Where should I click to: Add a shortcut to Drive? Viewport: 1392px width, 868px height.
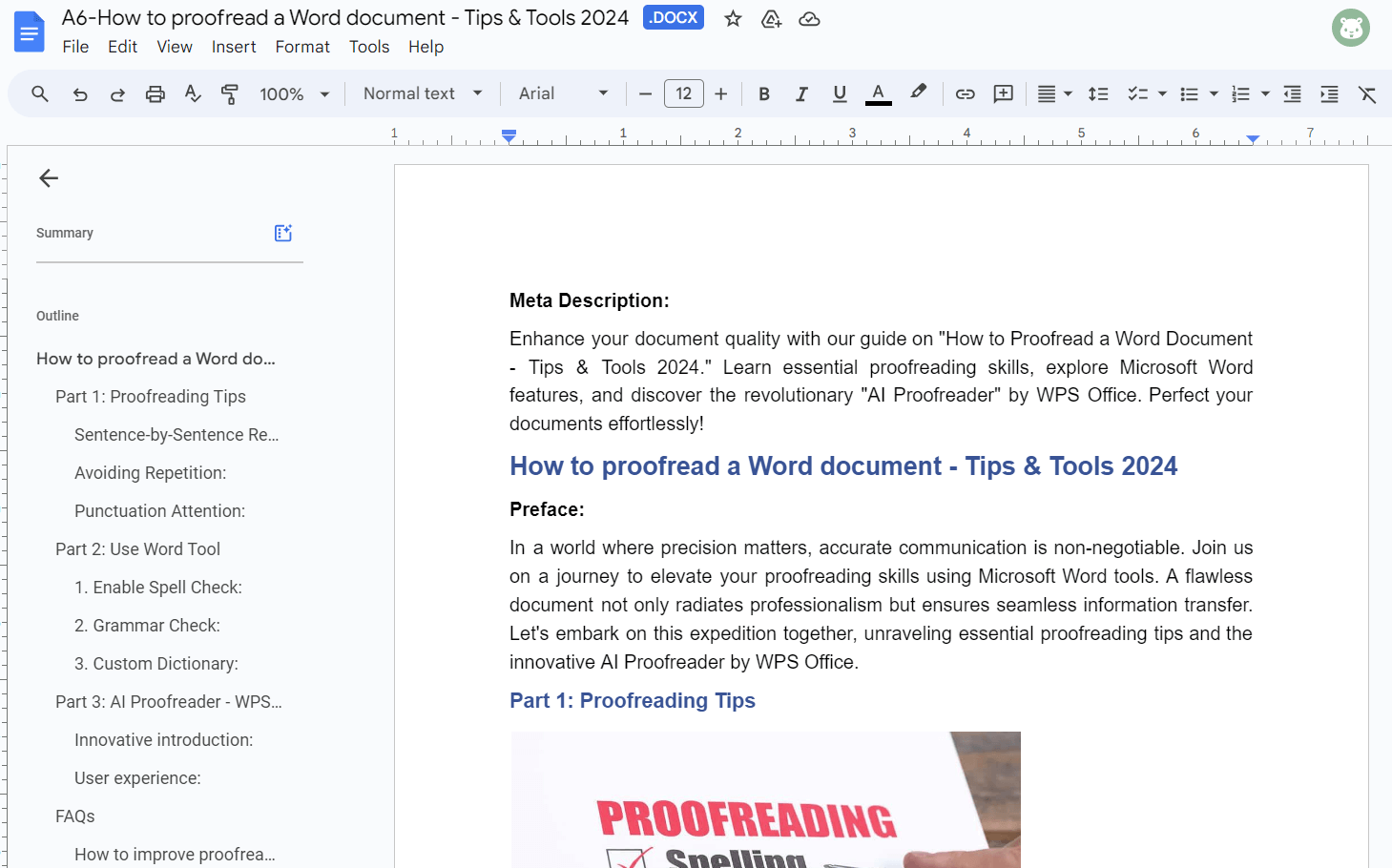tap(771, 18)
